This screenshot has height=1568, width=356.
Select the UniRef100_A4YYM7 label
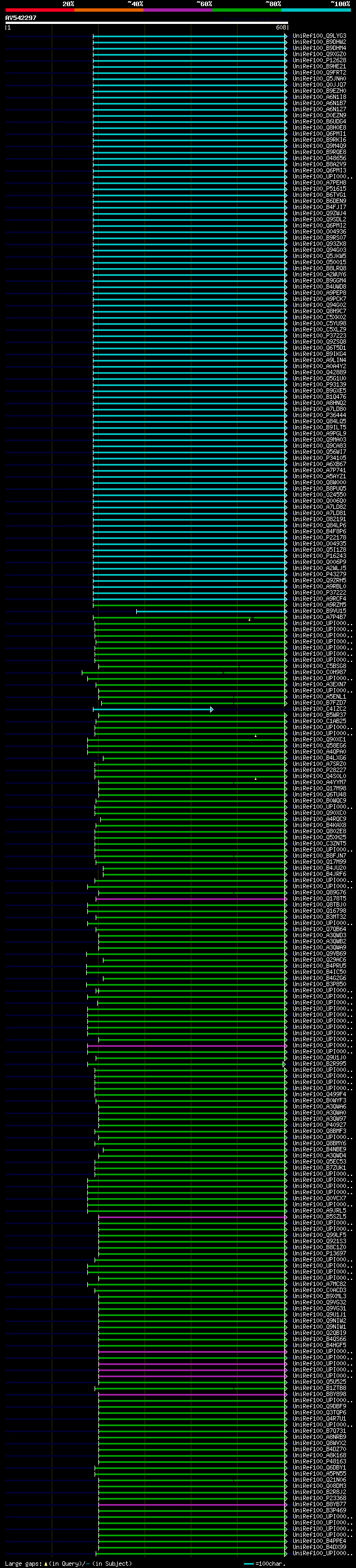click(319, 782)
